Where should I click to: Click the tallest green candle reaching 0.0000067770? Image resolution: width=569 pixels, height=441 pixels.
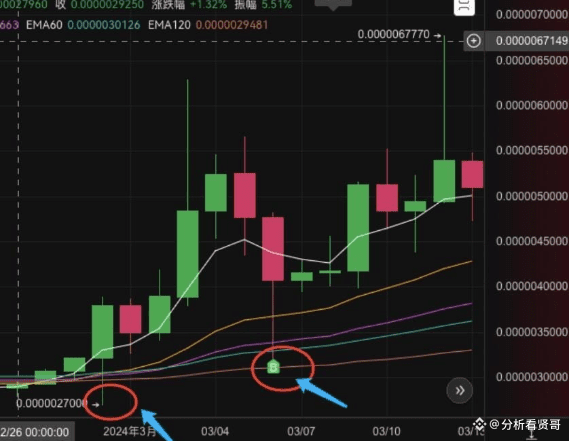pos(444,181)
